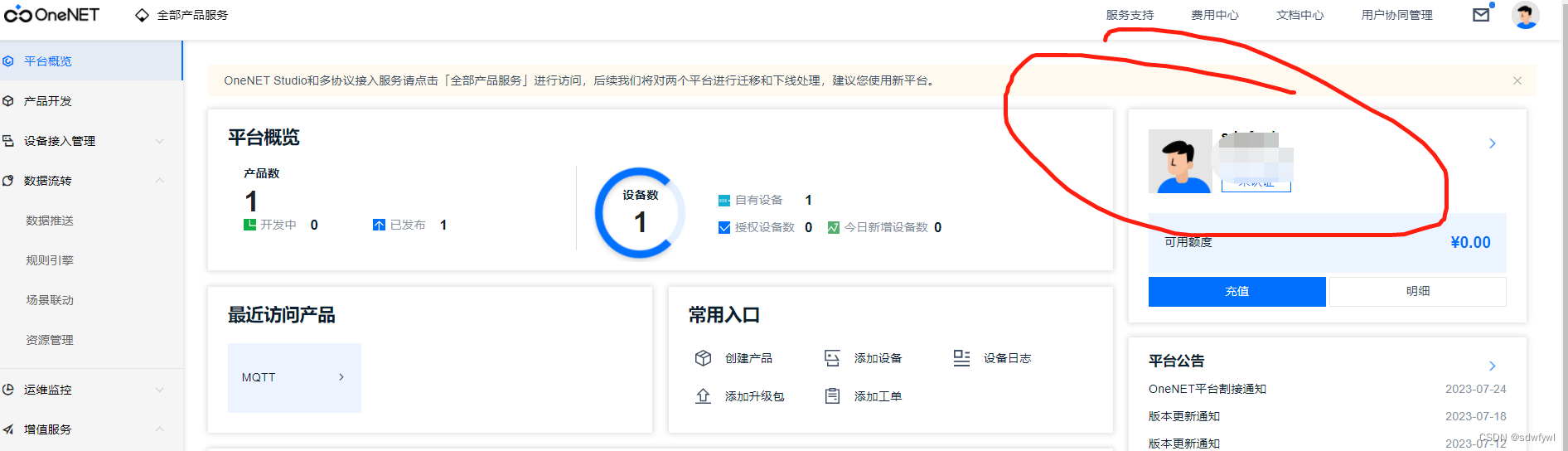
Task: Open the MQTT product card arrow
Action: 341,377
